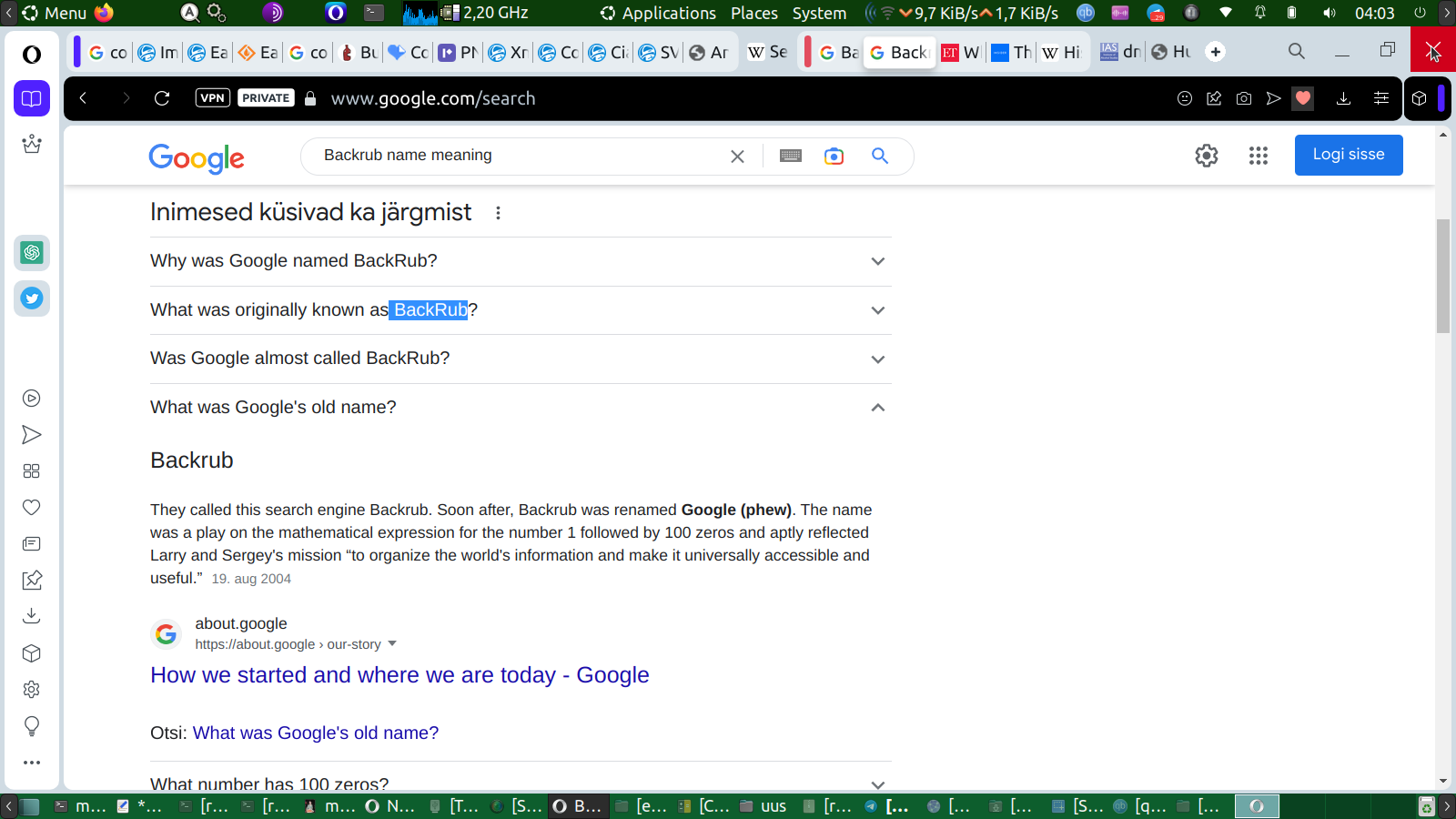Switch to the Wikipedia 'Se' tab
Screen dimensions: 1456x819
(768, 52)
